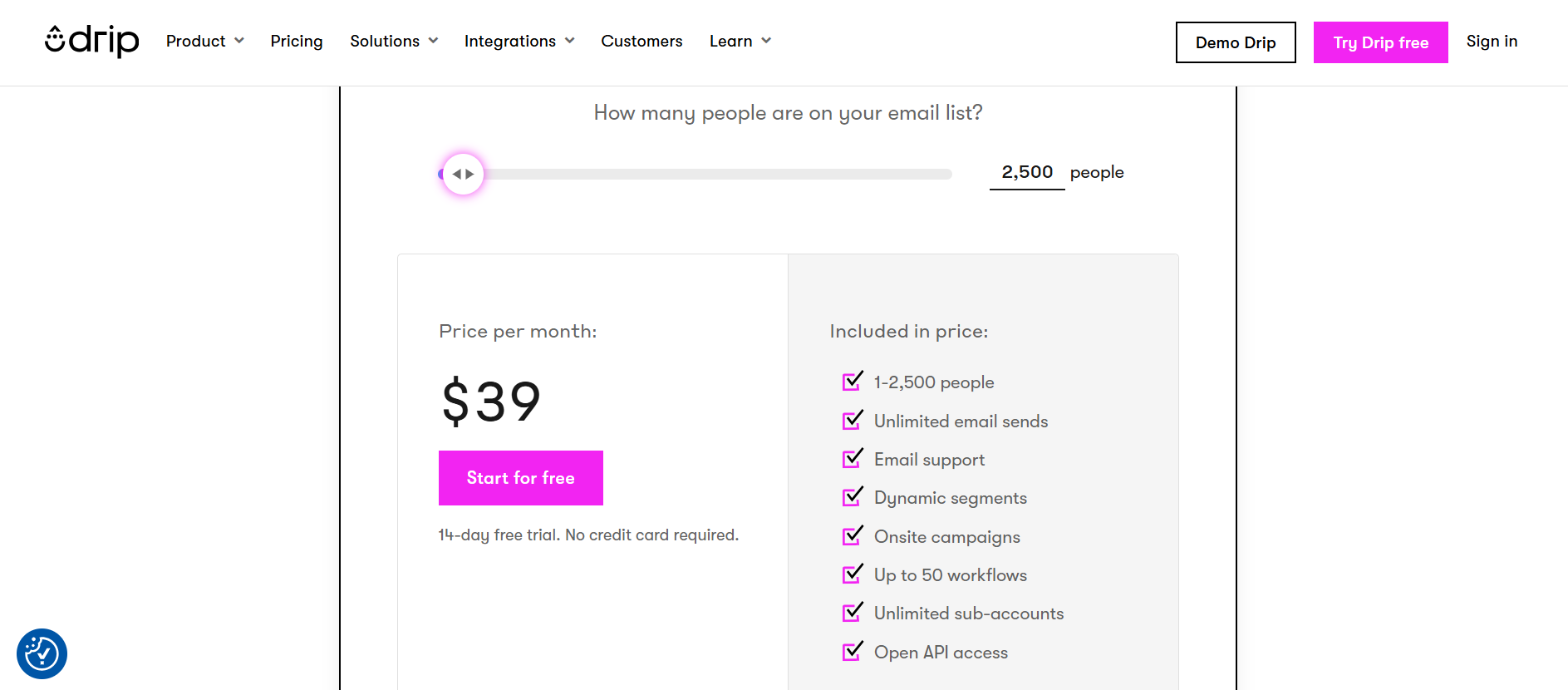Click the Sign in link
This screenshot has height=690, width=1568.
[x=1492, y=41]
